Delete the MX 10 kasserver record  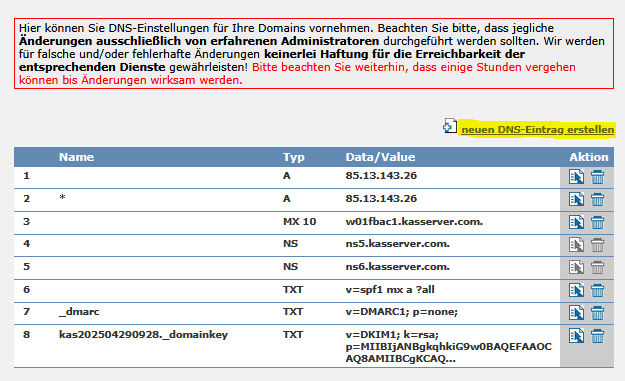point(597,222)
